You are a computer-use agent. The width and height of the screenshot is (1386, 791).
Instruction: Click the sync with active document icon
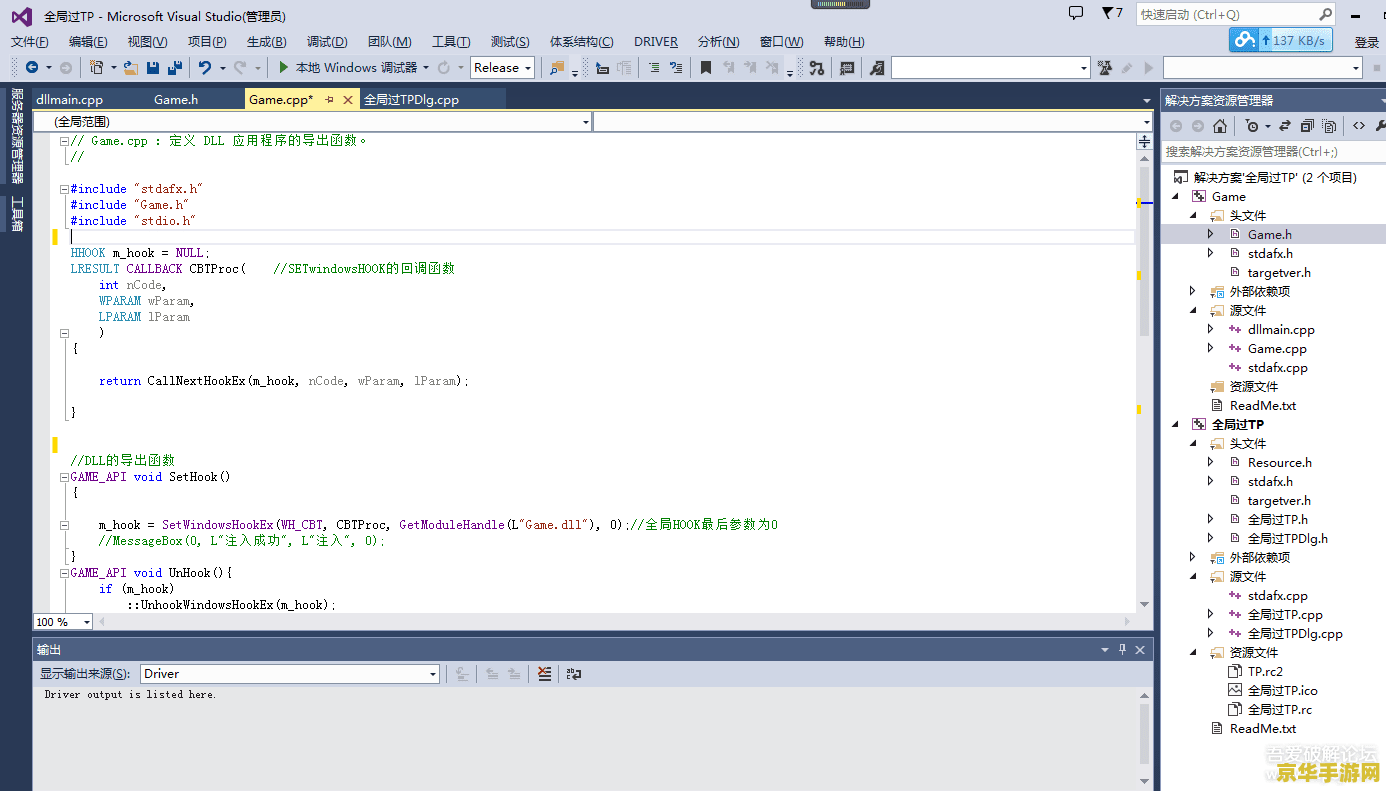1285,126
